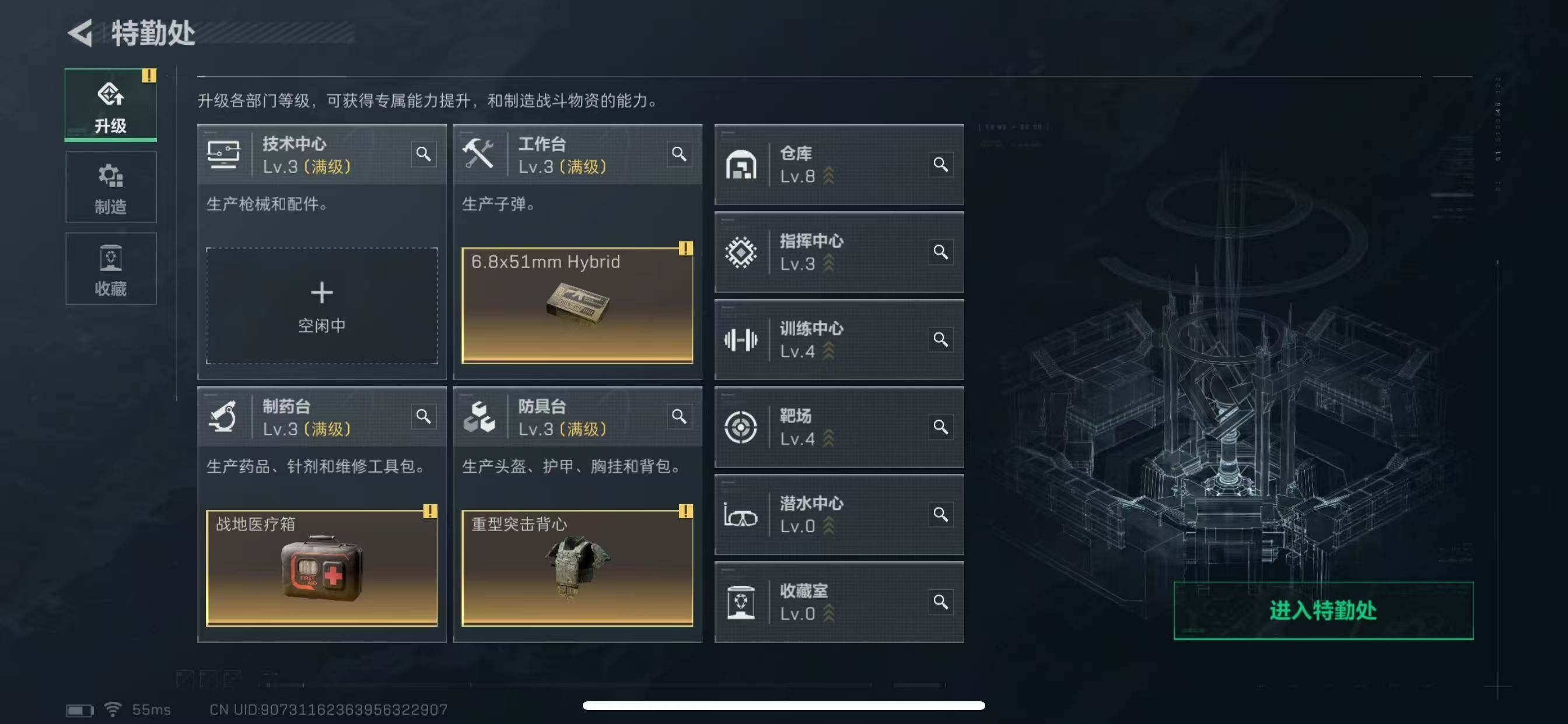Select the 升级 sidebar tab

(x=111, y=106)
